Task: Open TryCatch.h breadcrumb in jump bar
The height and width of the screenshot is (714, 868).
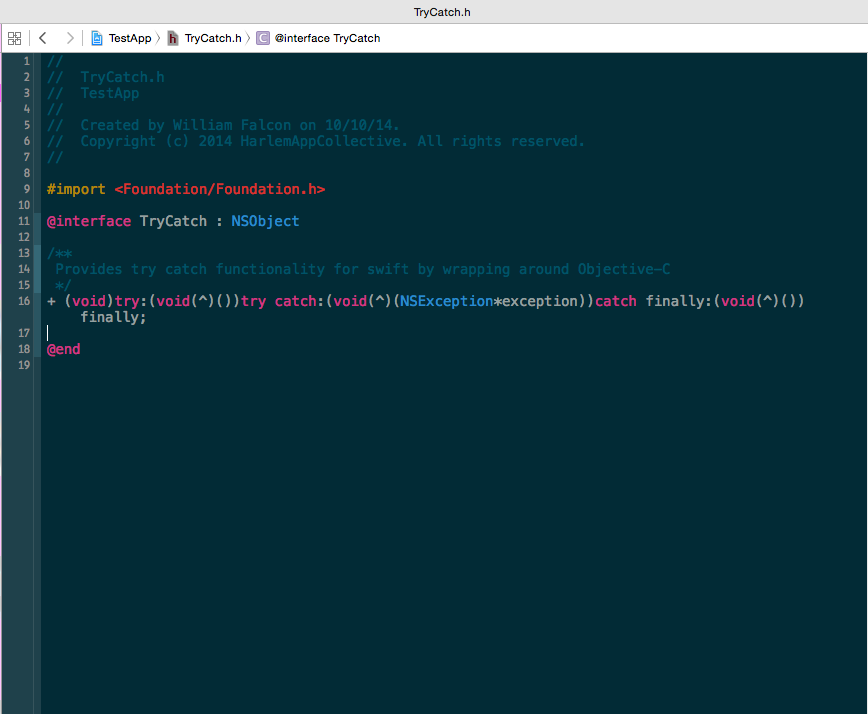Action: pos(213,38)
